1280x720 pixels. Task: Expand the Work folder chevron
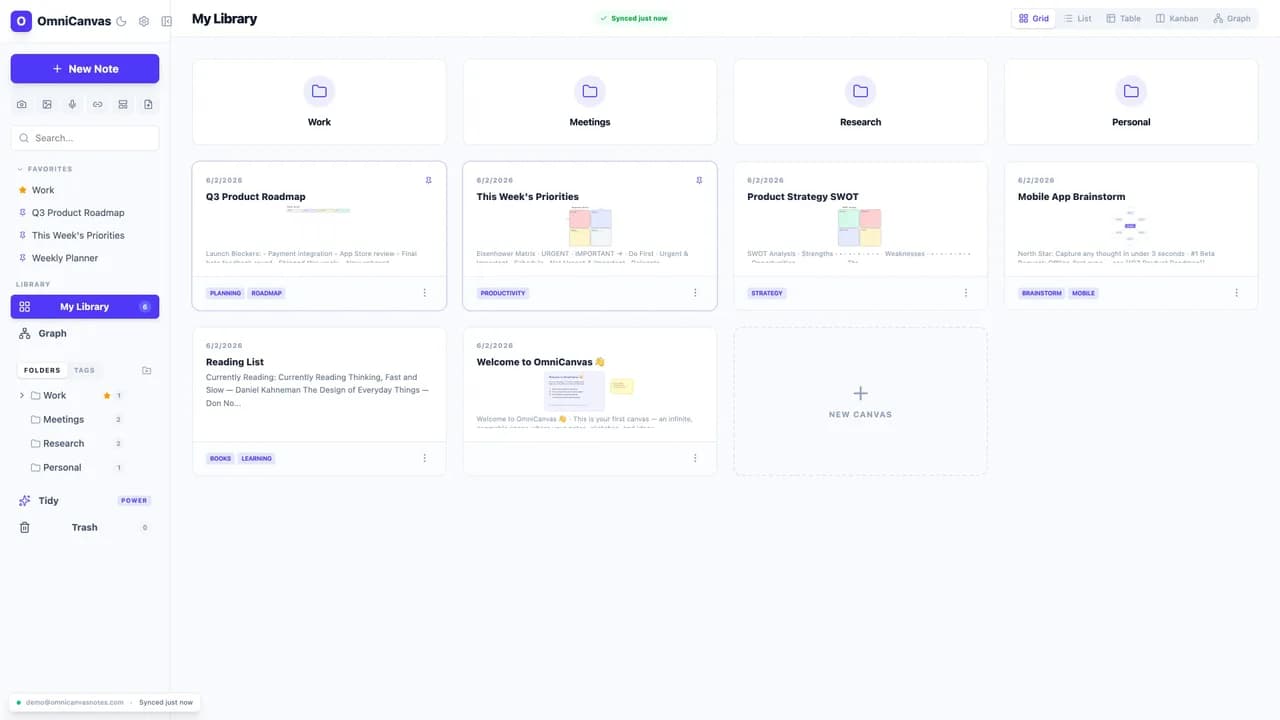pyautogui.click(x=22, y=396)
